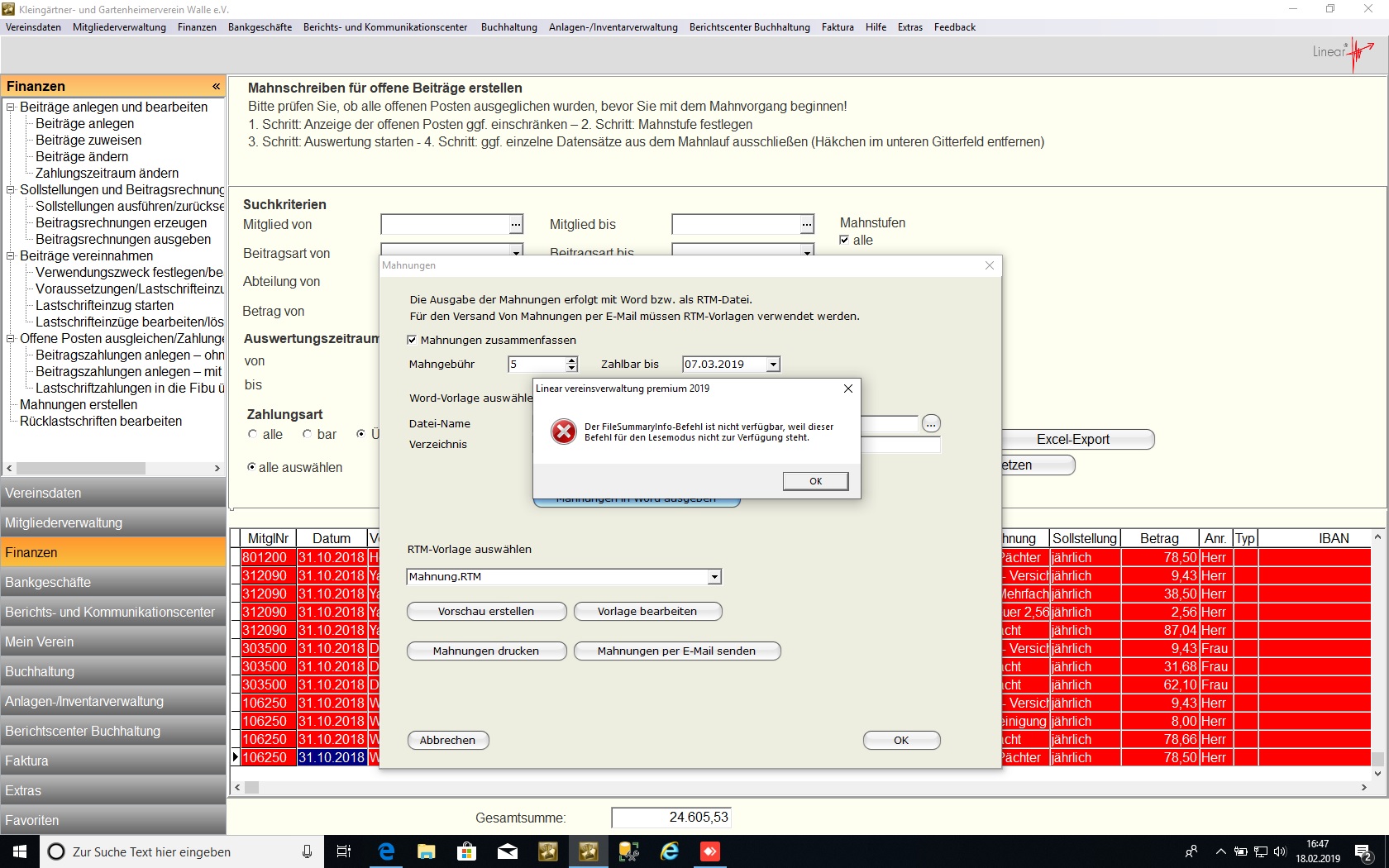Collapse the Beiträge anlegen und bearbeiten tree node
The image size is (1389, 868).
click(x=11, y=107)
